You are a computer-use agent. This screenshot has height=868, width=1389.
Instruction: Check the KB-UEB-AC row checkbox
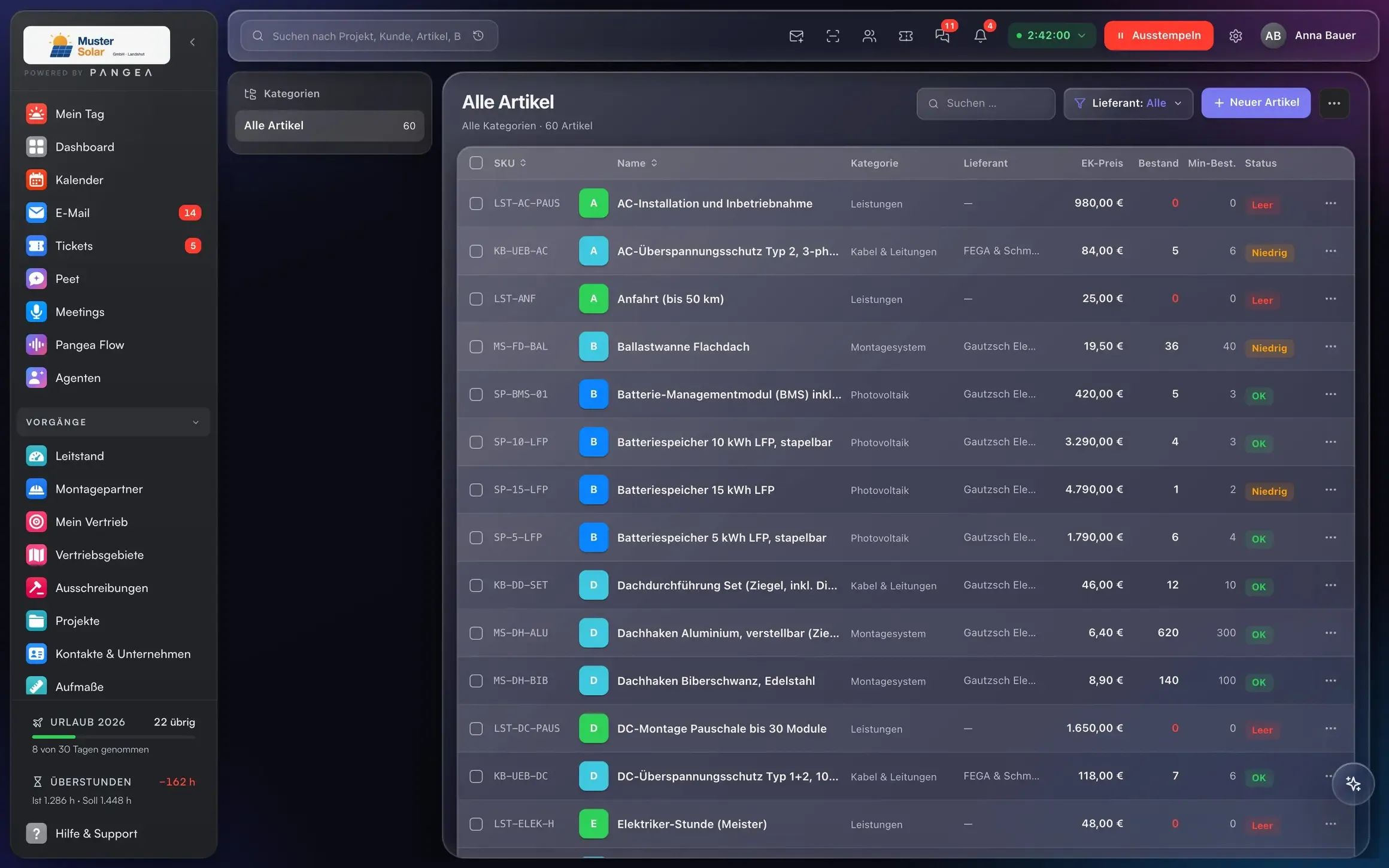(476, 251)
